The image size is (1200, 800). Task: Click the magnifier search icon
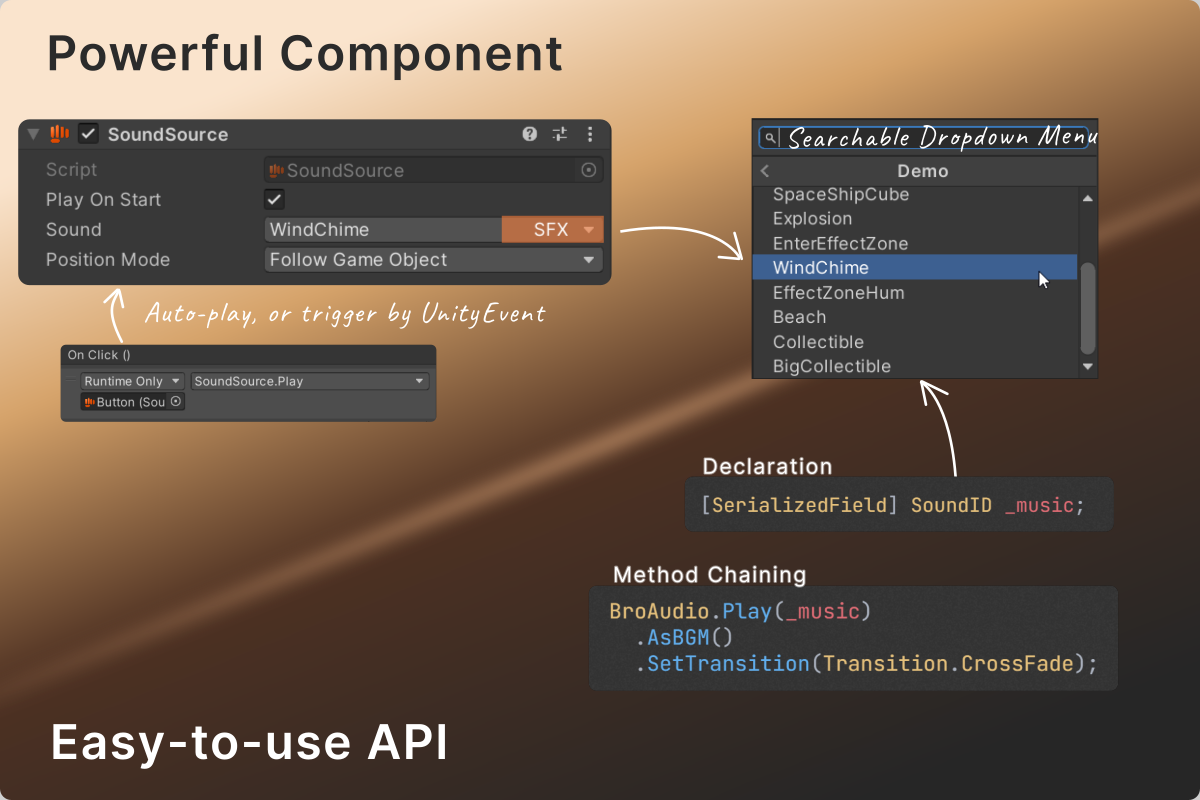pyautogui.click(x=770, y=138)
